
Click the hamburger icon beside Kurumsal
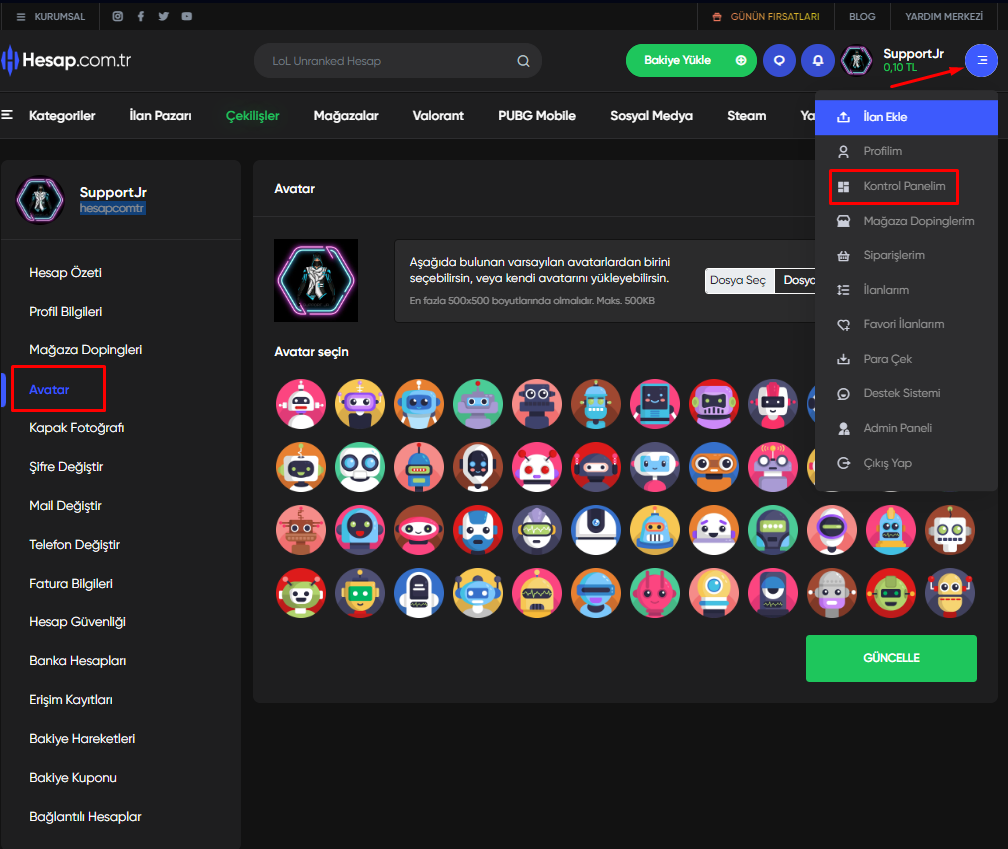(21, 17)
